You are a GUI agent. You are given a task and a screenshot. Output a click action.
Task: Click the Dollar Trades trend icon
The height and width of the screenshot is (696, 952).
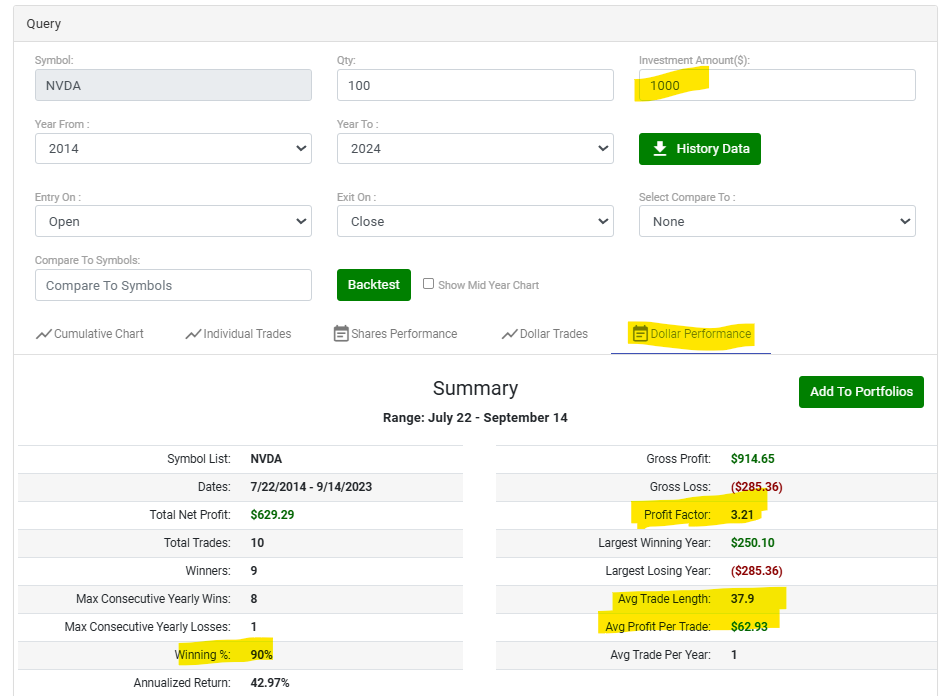point(509,334)
